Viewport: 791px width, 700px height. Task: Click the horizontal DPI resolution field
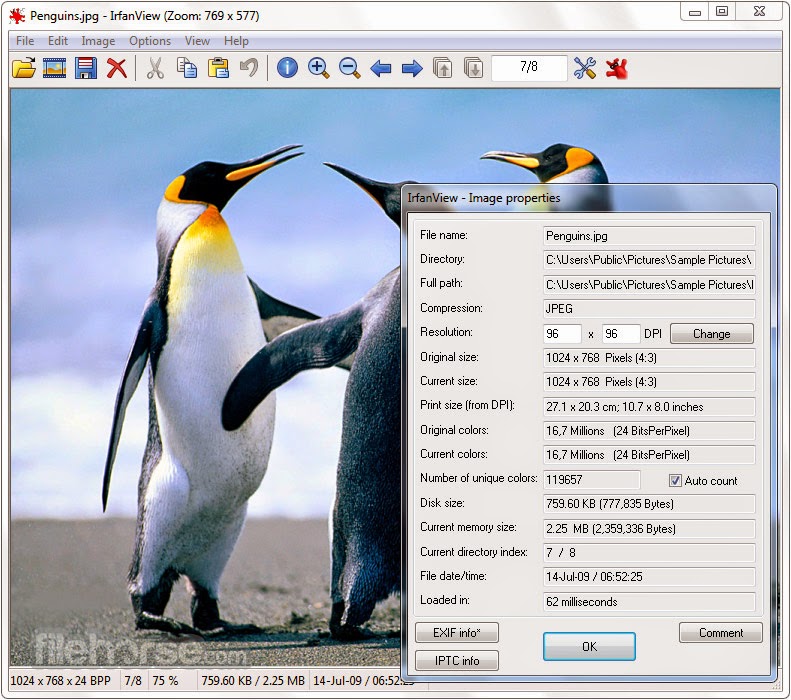click(x=562, y=334)
